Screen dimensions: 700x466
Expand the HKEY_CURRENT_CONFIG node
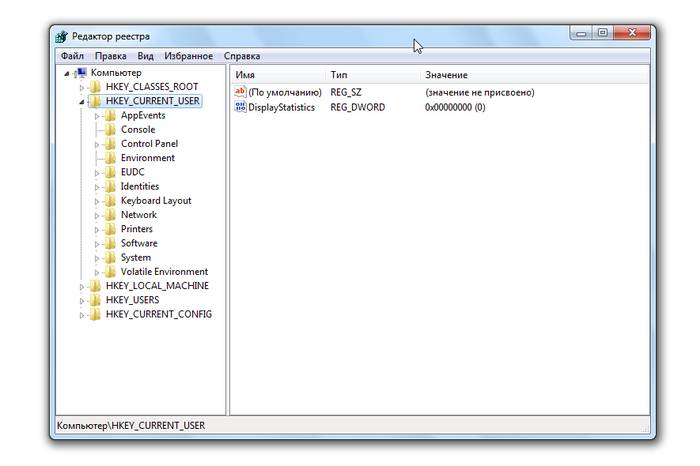tap(82, 314)
